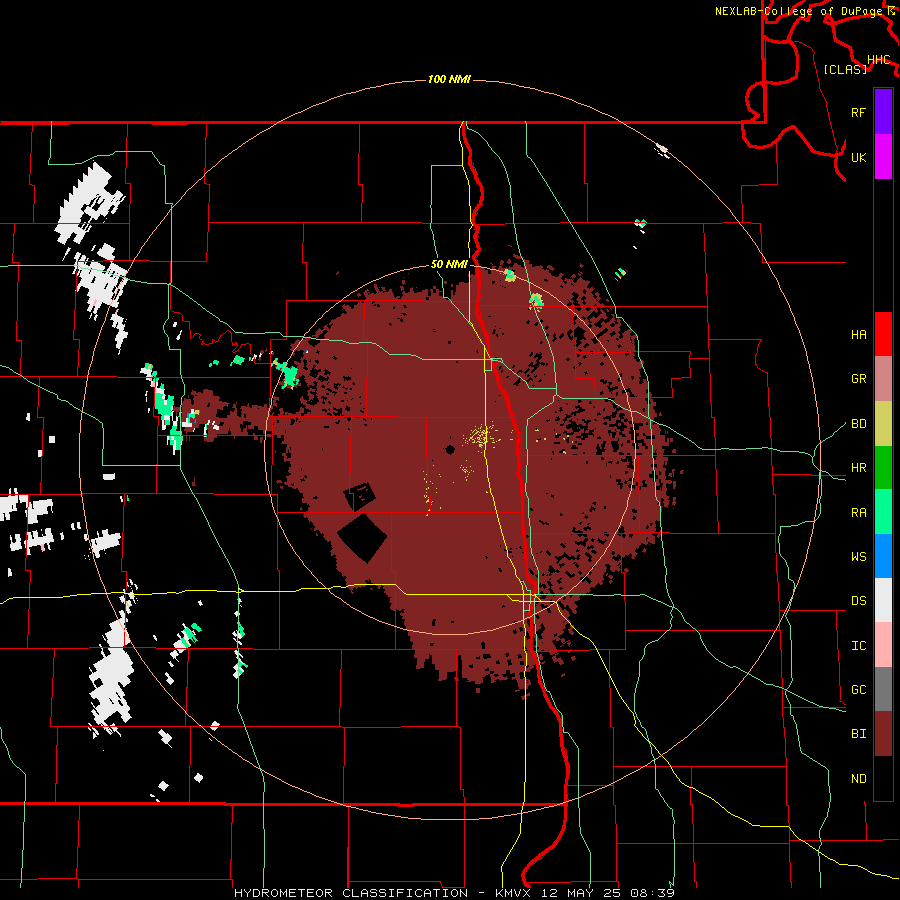The image size is (900, 900).
Task: Click the GC legend label
Action: [x=858, y=690]
